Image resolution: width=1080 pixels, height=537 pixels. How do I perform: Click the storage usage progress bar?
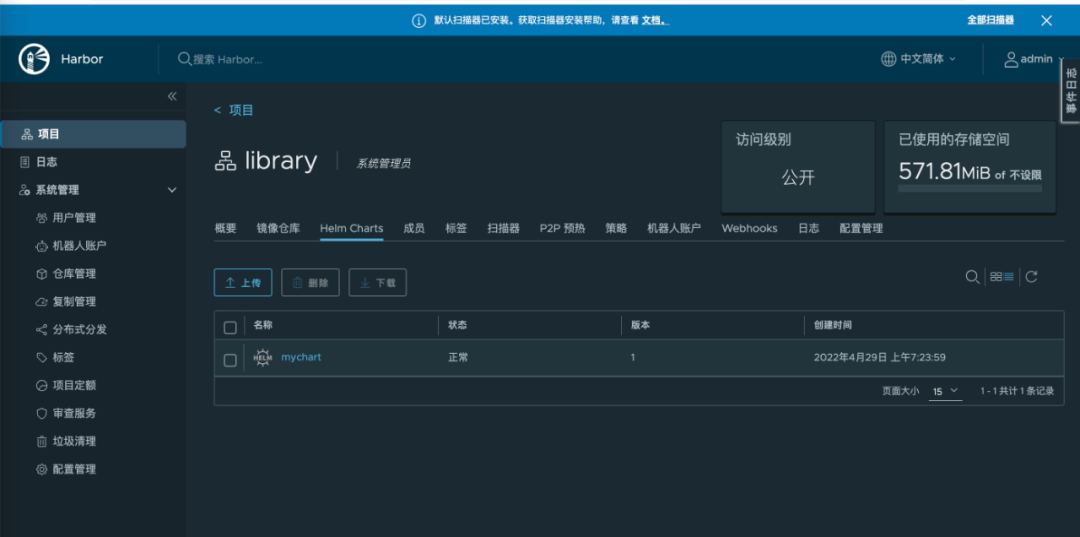click(x=970, y=188)
